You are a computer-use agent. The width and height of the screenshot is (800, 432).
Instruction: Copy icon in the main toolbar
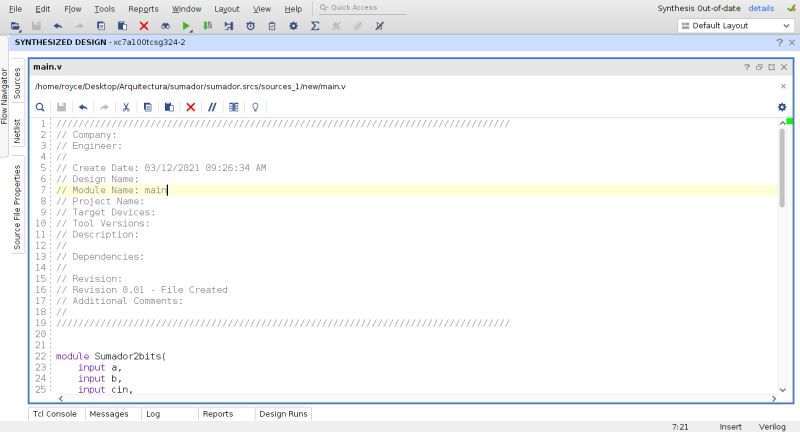(x=101, y=26)
